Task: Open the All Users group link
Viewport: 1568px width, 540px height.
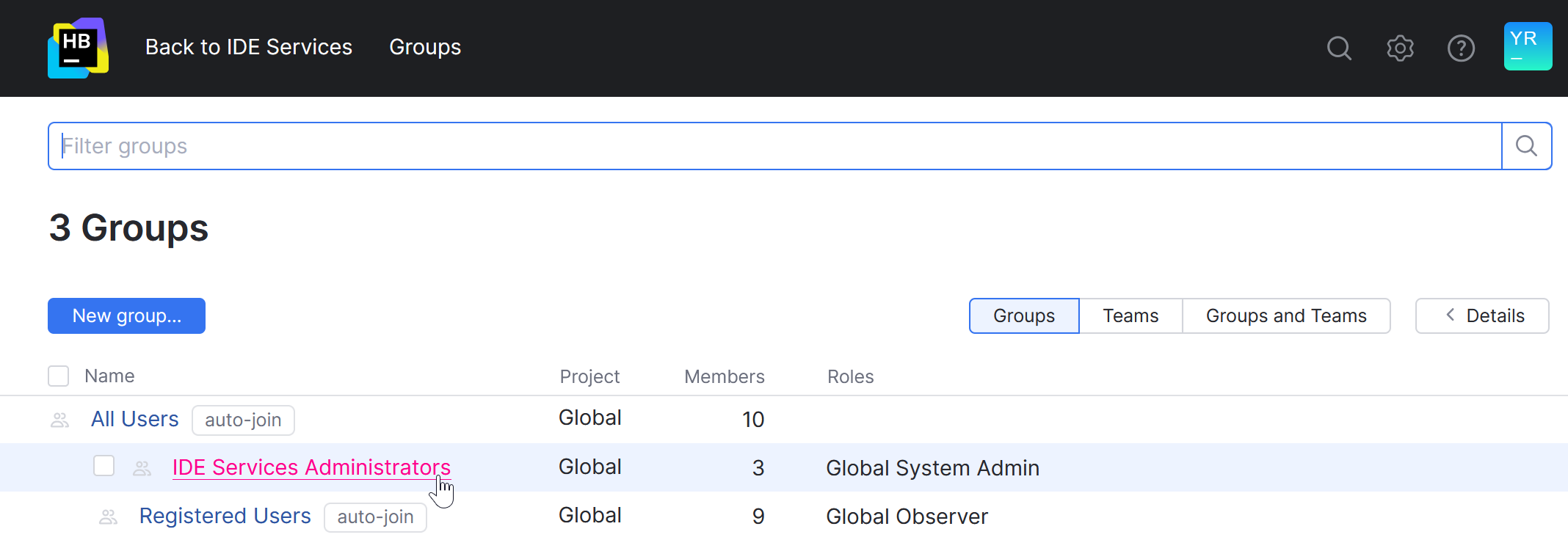Action: click(135, 419)
